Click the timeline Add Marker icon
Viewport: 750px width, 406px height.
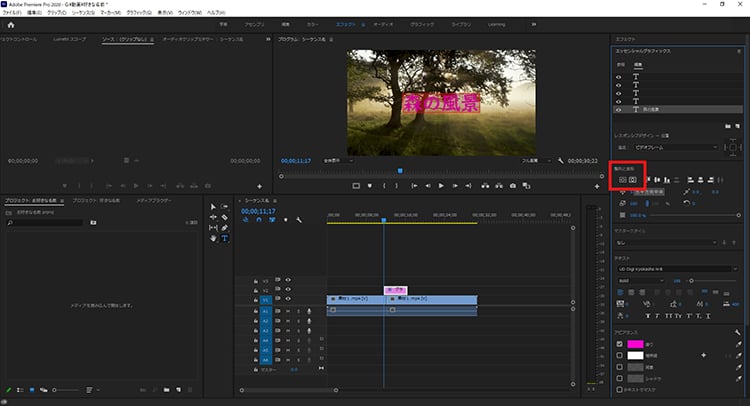click(286, 220)
